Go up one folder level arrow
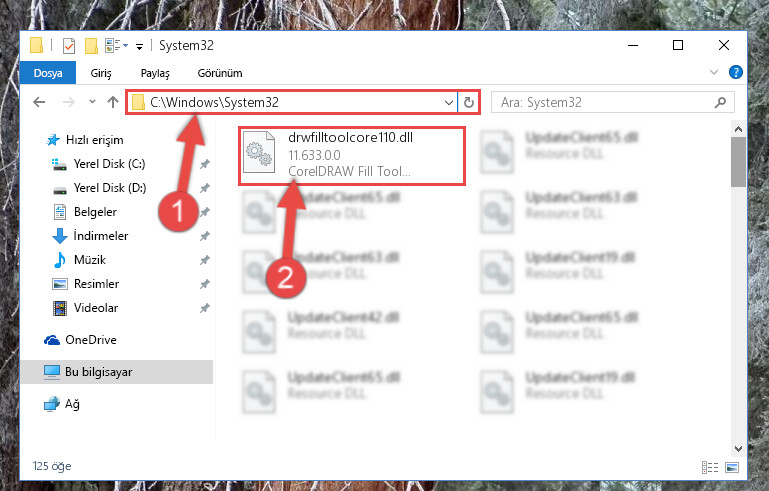769x491 pixels. coord(113,102)
